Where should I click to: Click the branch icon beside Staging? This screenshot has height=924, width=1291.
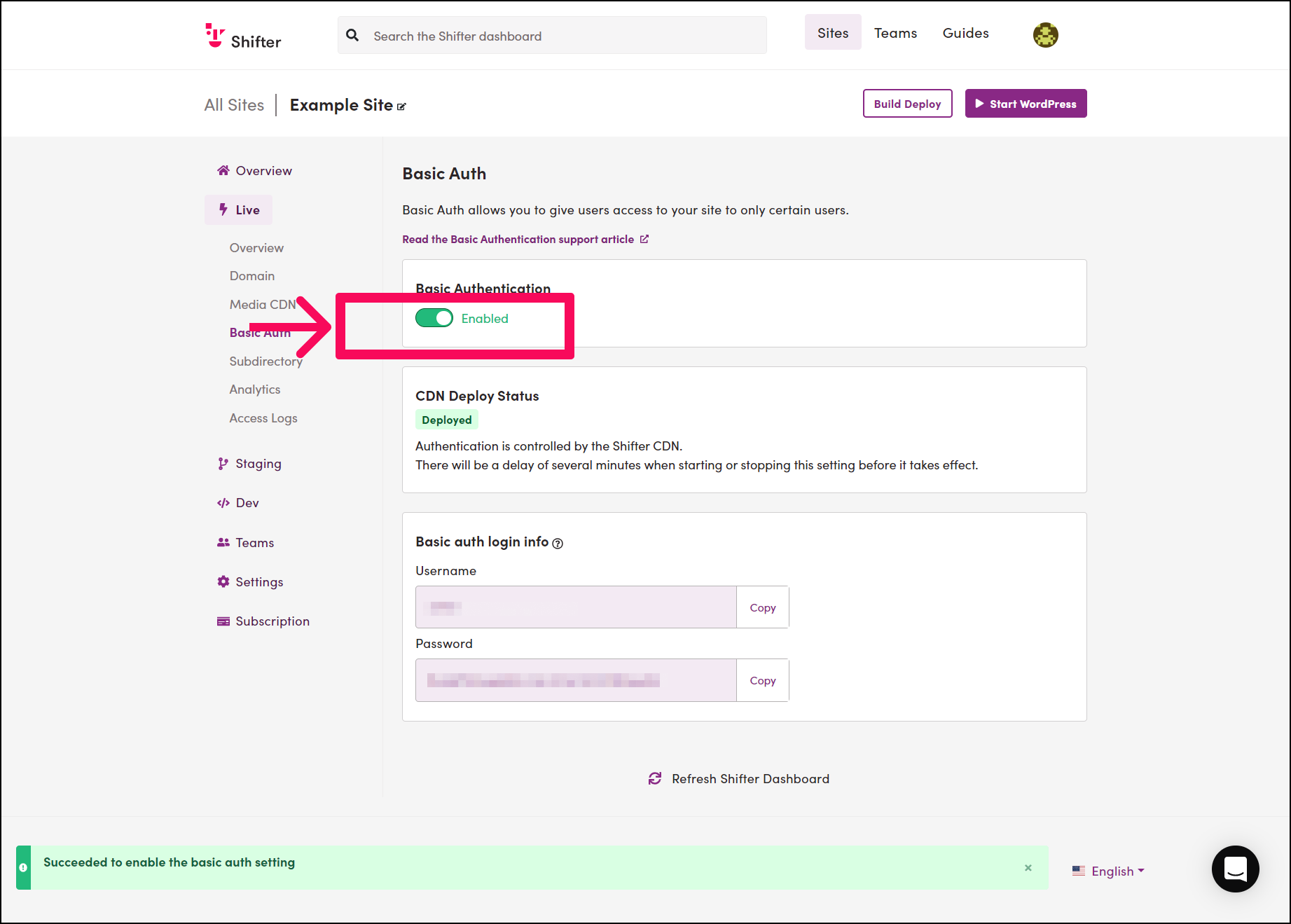pos(223,464)
